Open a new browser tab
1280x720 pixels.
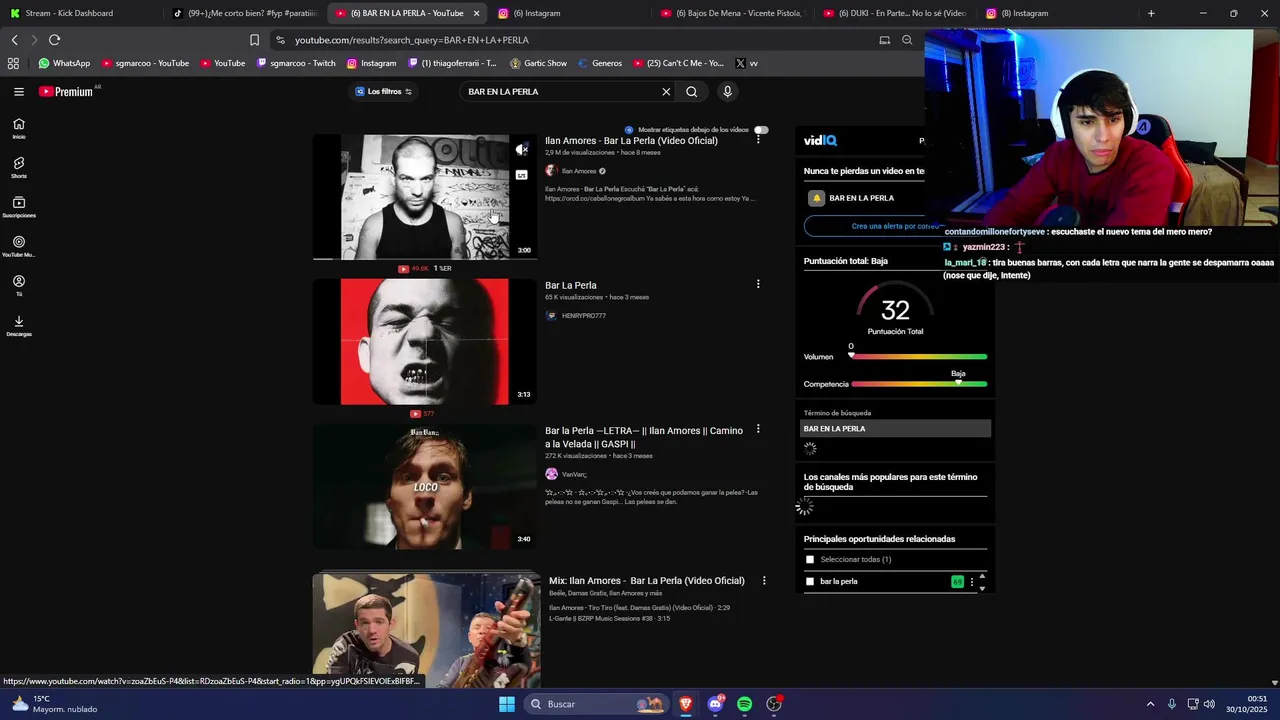coord(1151,13)
